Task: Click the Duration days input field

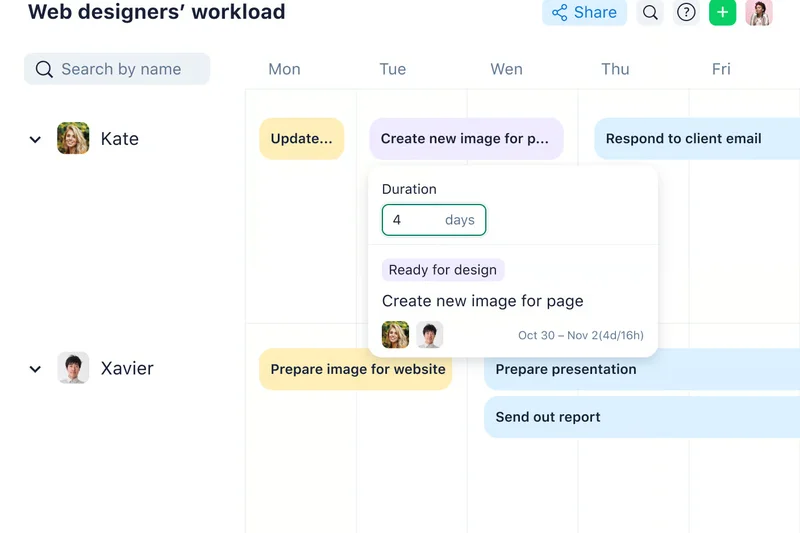Action: click(433, 220)
